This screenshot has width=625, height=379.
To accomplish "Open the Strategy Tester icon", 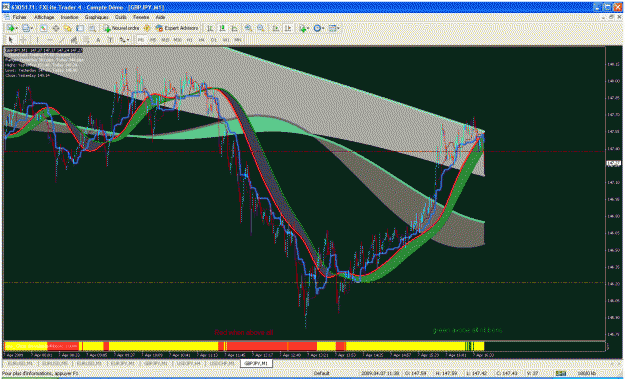I will (x=92, y=28).
